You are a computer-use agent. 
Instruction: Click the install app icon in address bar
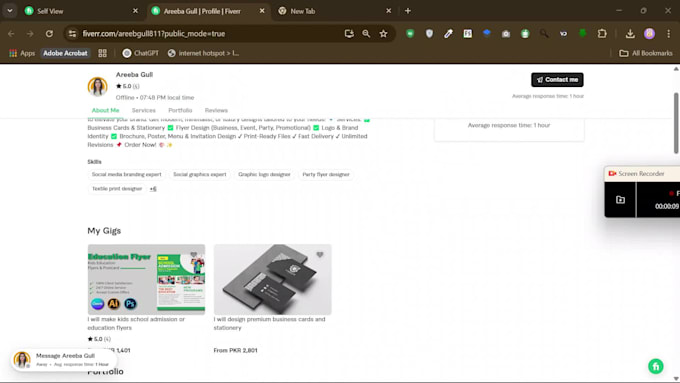(349, 34)
